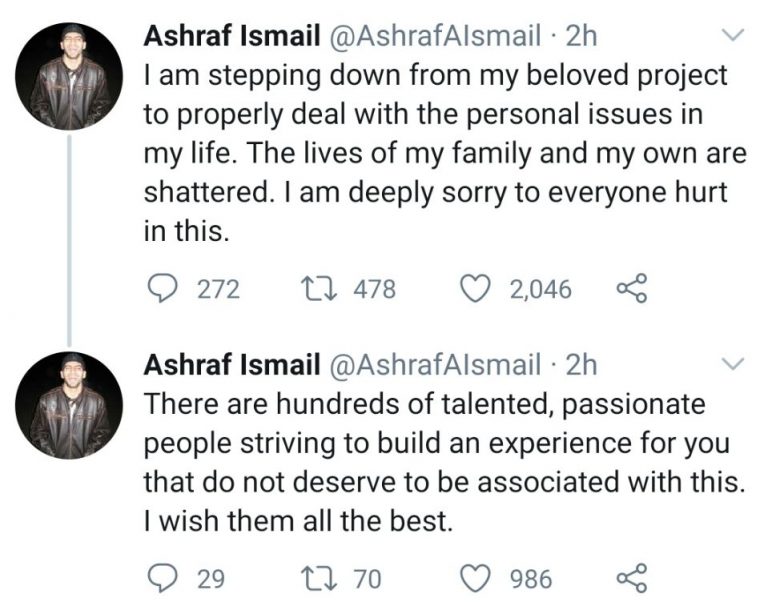Share the first tweet about stepping down
This screenshot has width=768, height=614.
click(x=632, y=289)
